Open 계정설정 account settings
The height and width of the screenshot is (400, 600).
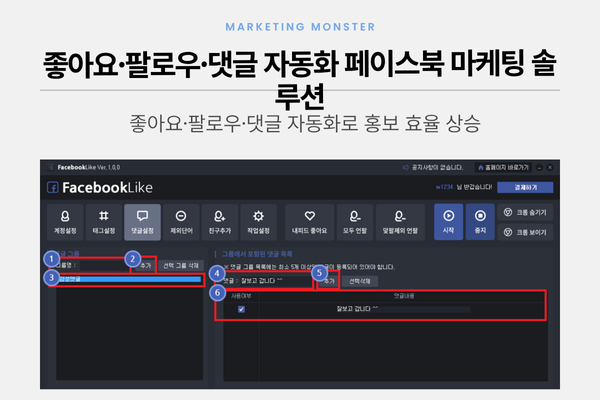[65, 222]
